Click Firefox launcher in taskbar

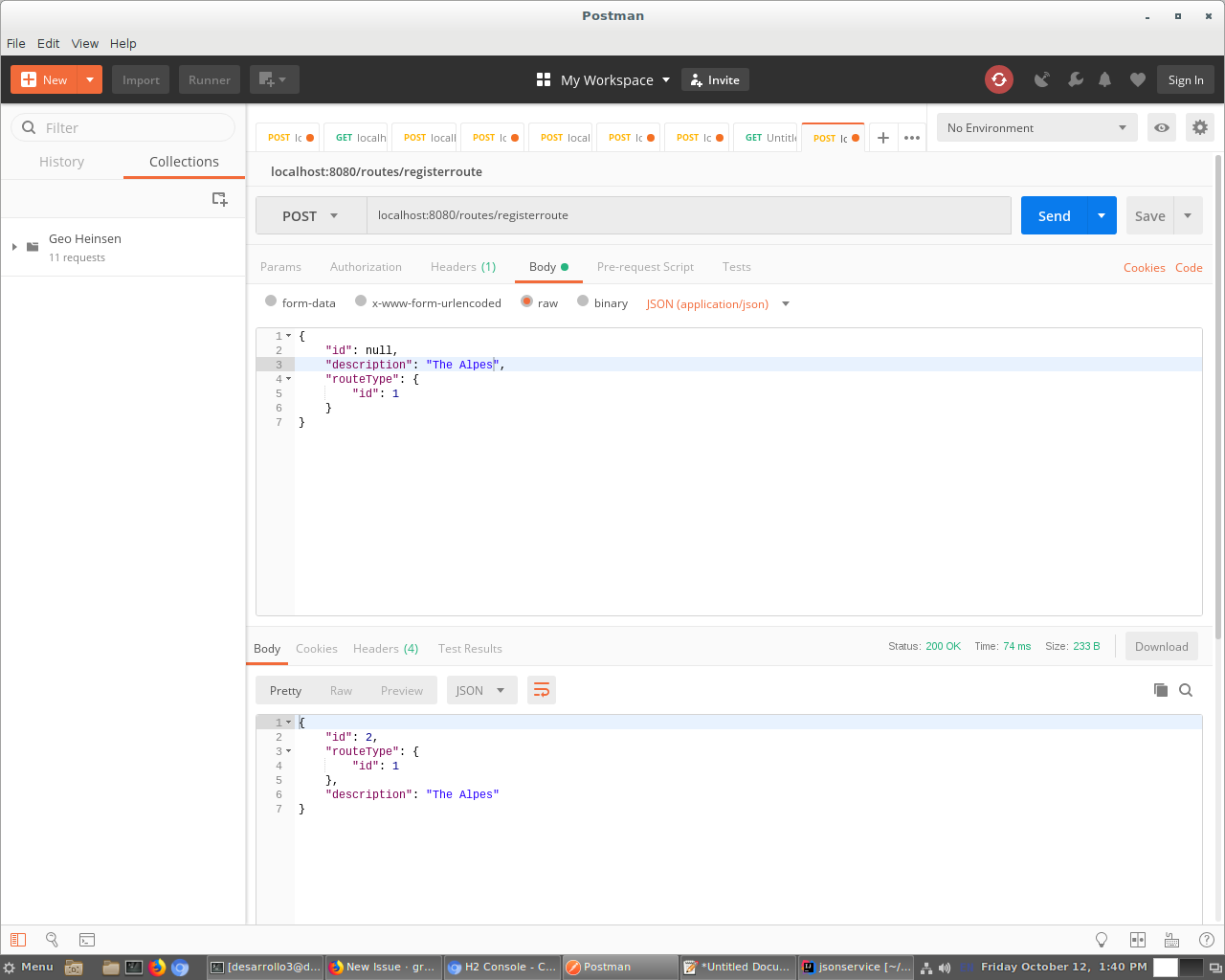pyautogui.click(x=157, y=967)
